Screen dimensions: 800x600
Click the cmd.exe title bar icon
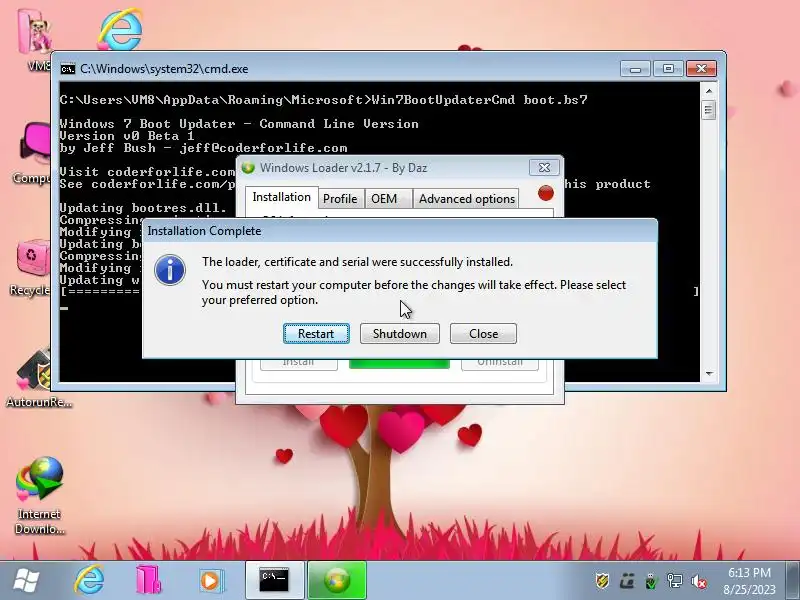[x=67, y=69]
